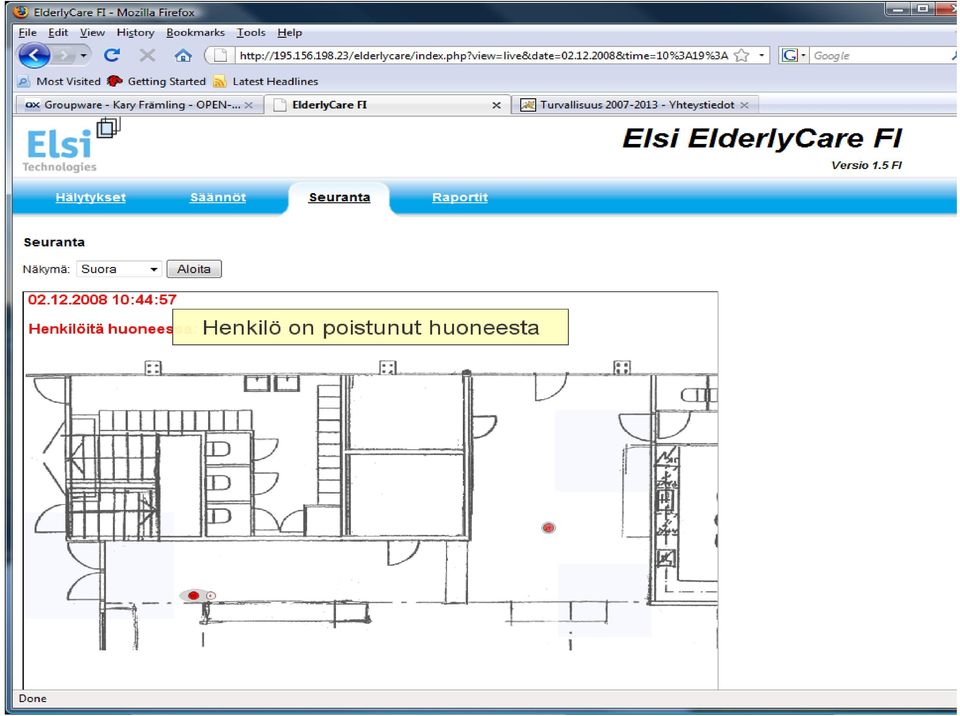960x716 pixels.
Task: Click the Aloita button
Action: 194,269
